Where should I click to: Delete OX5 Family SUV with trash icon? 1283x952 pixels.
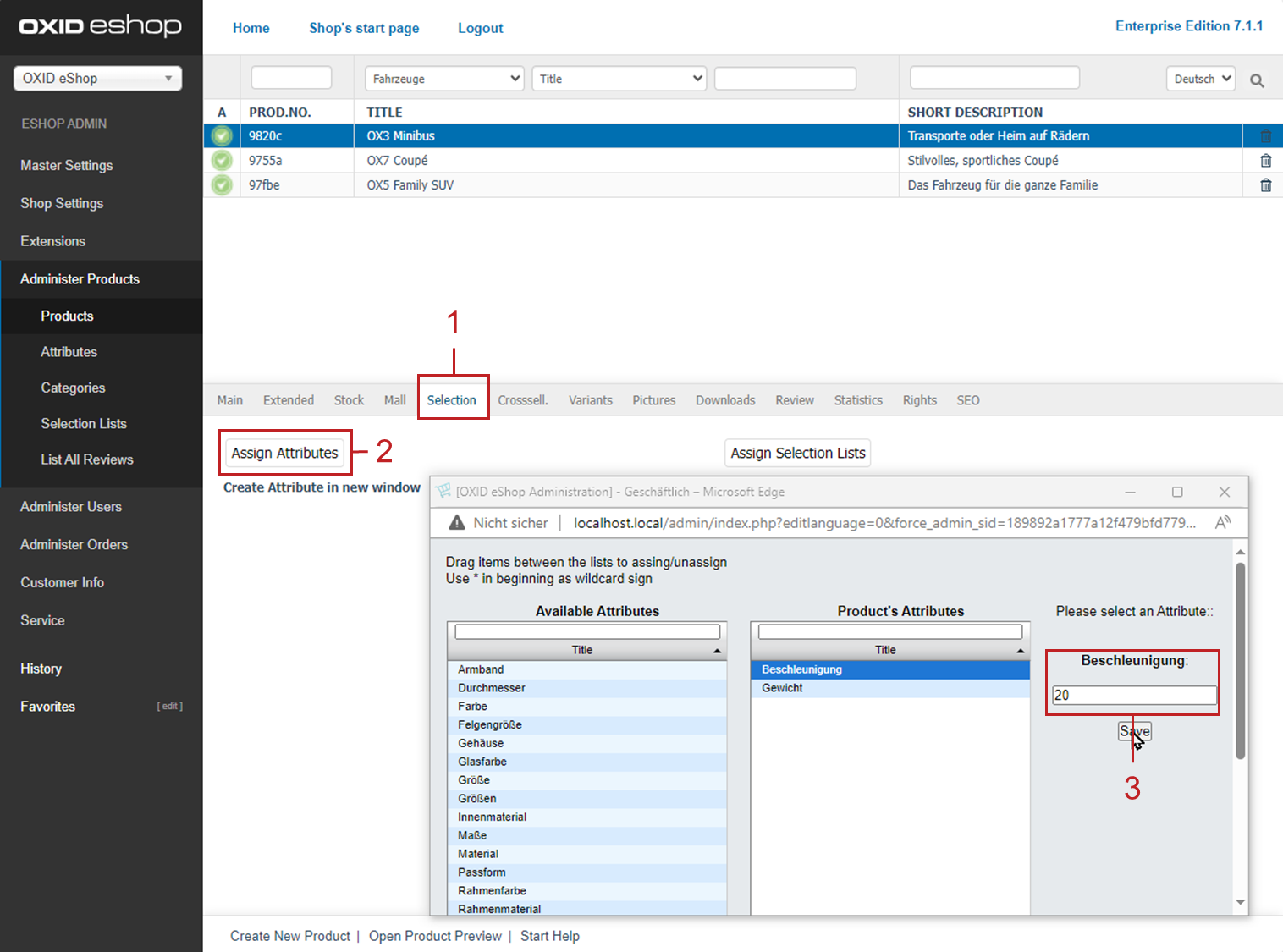pyautogui.click(x=1265, y=185)
